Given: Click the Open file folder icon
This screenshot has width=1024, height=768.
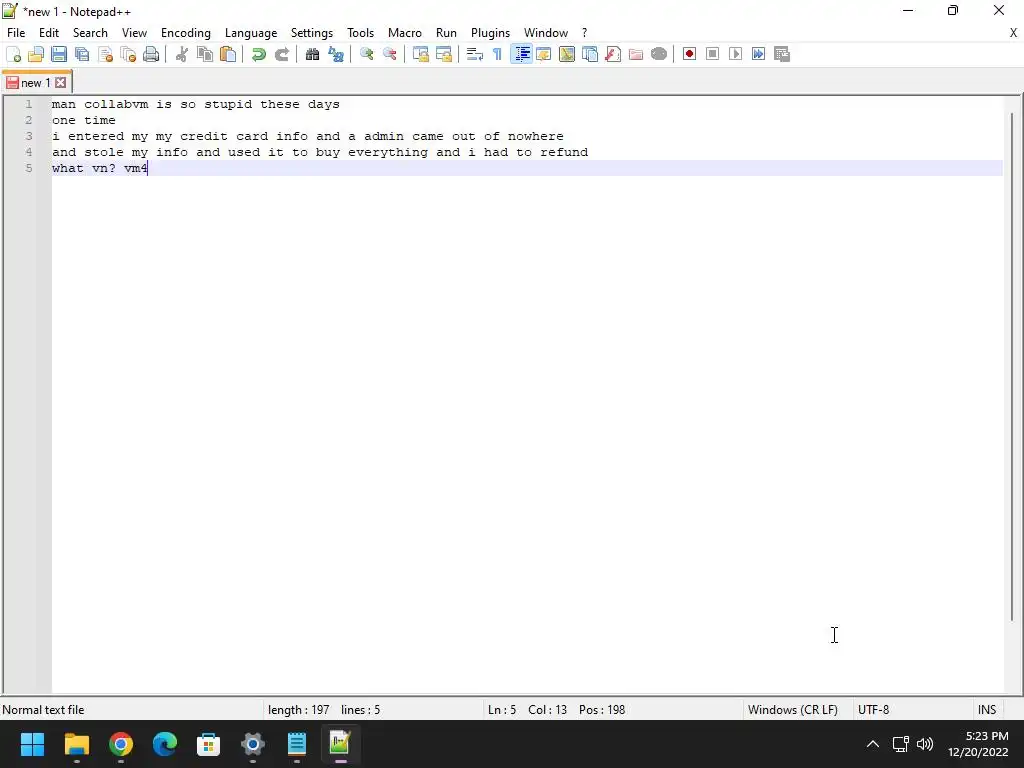Looking at the screenshot, I should point(36,54).
